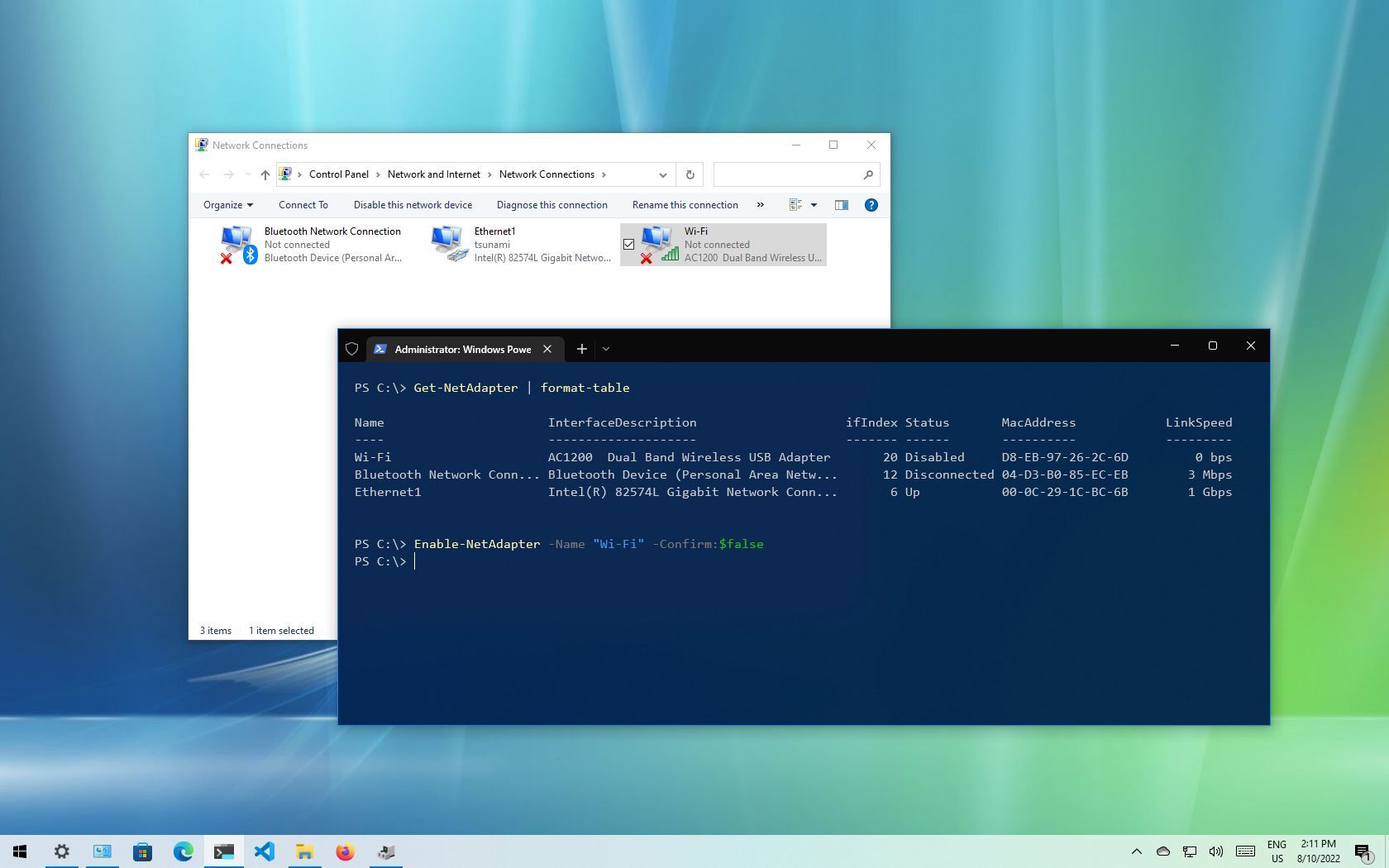Toggle the Wi-Fi adapter selection checkbox
Screen dimensions: 1389x868
pyautogui.click(x=628, y=244)
